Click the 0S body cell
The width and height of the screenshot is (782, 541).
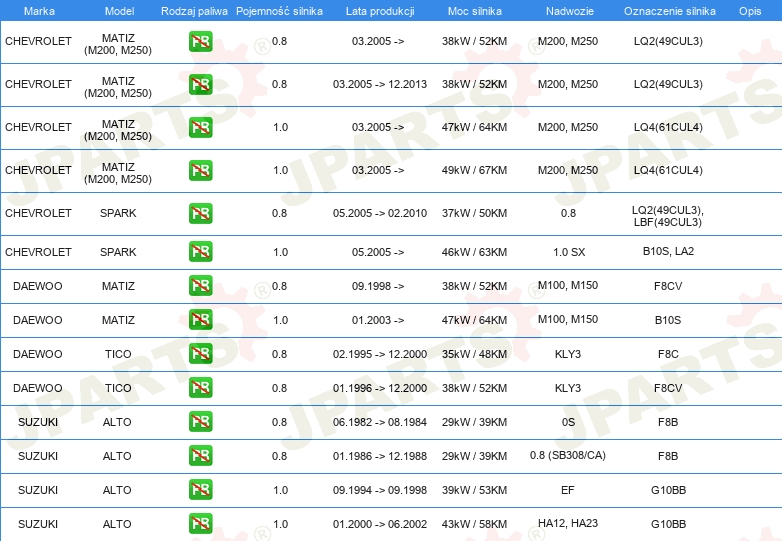point(568,421)
